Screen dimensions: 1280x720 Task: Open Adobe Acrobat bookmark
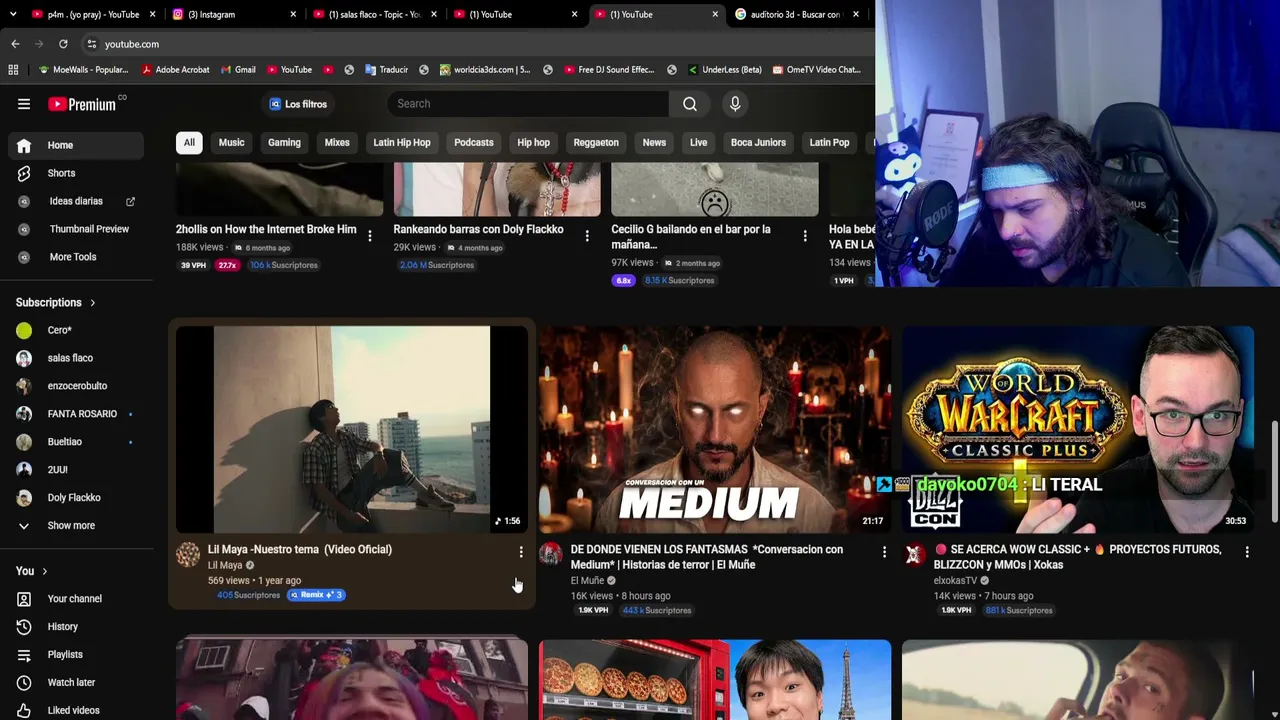click(176, 70)
